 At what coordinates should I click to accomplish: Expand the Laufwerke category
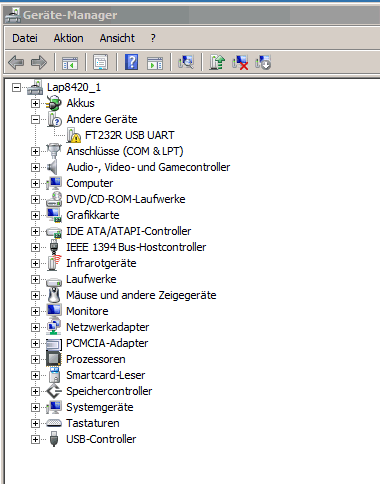35,279
